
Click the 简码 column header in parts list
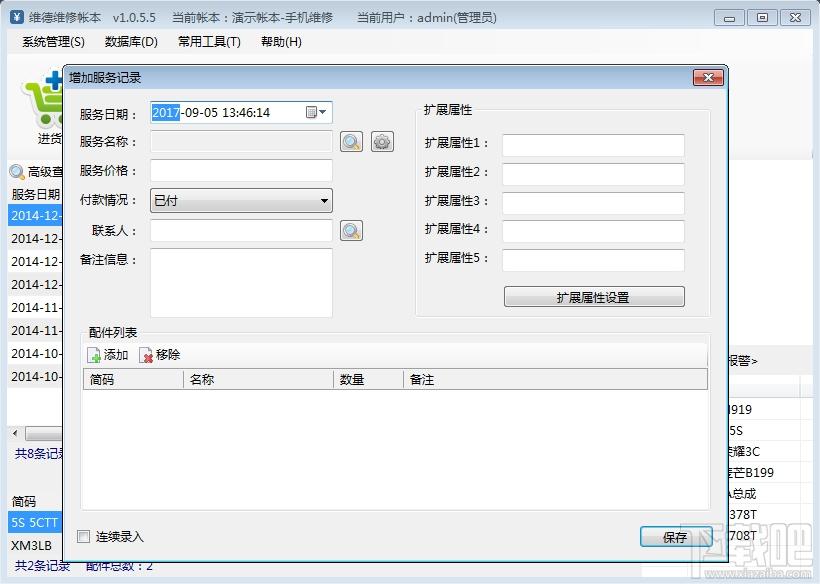[x=133, y=380]
